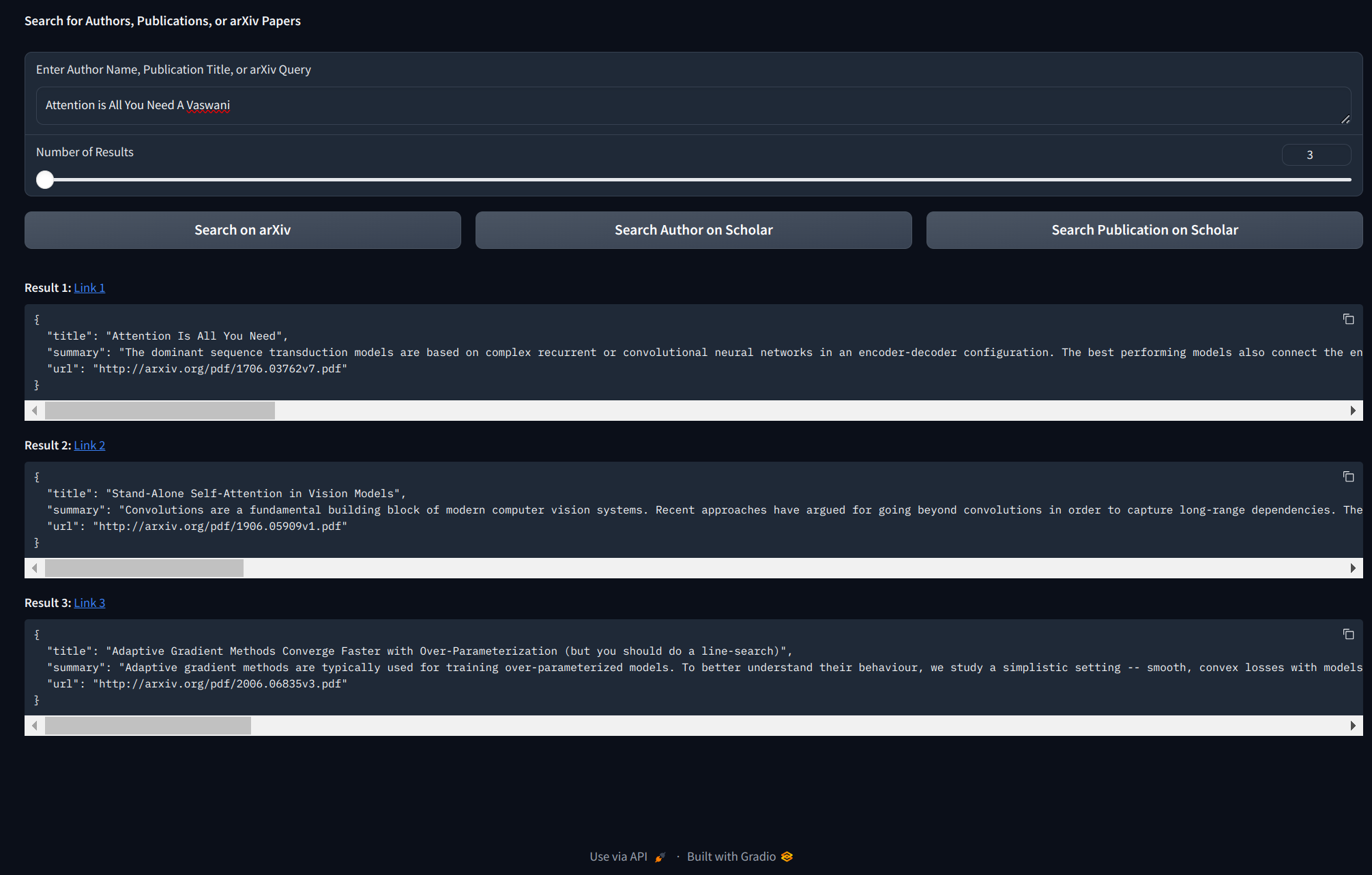
Task: Click Result 1 horizontal scrollbar thumb
Action: [160, 411]
